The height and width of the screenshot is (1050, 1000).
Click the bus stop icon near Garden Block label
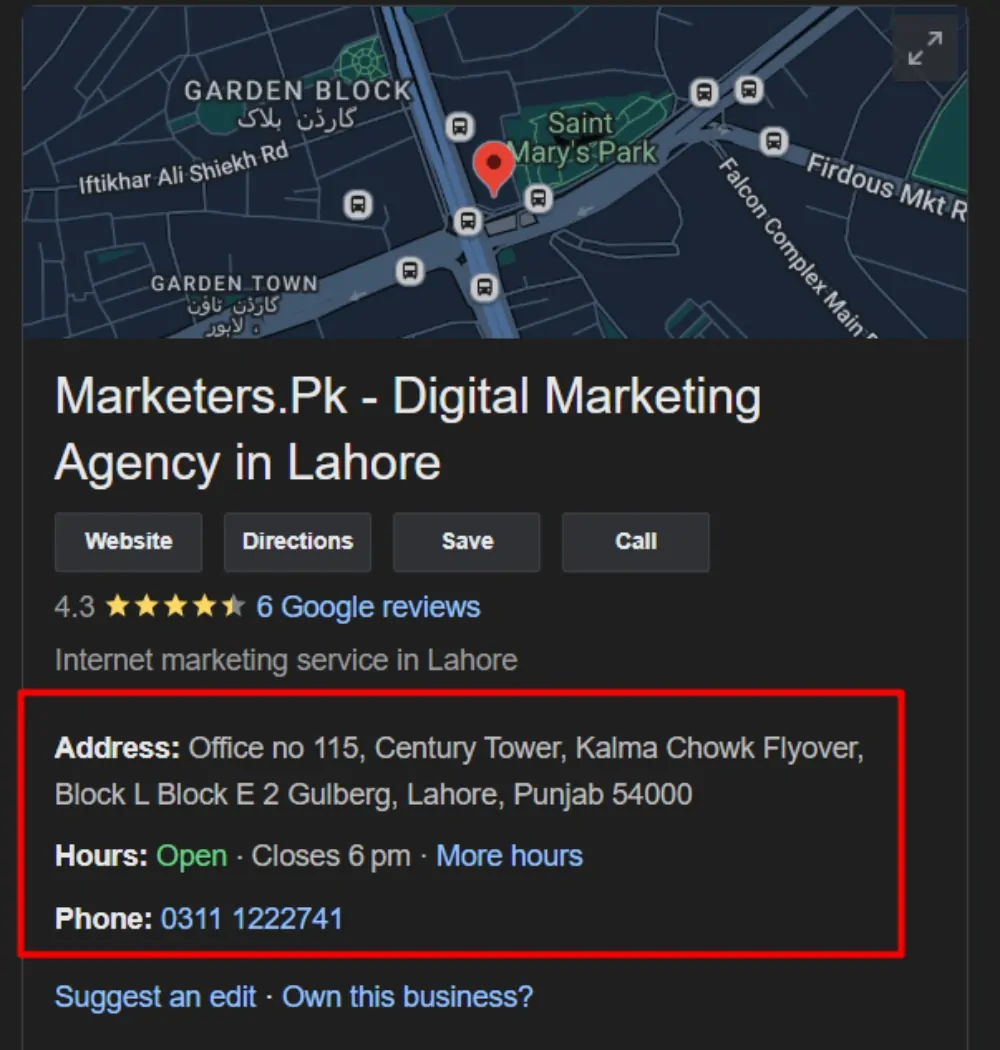(x=459, y=126)
